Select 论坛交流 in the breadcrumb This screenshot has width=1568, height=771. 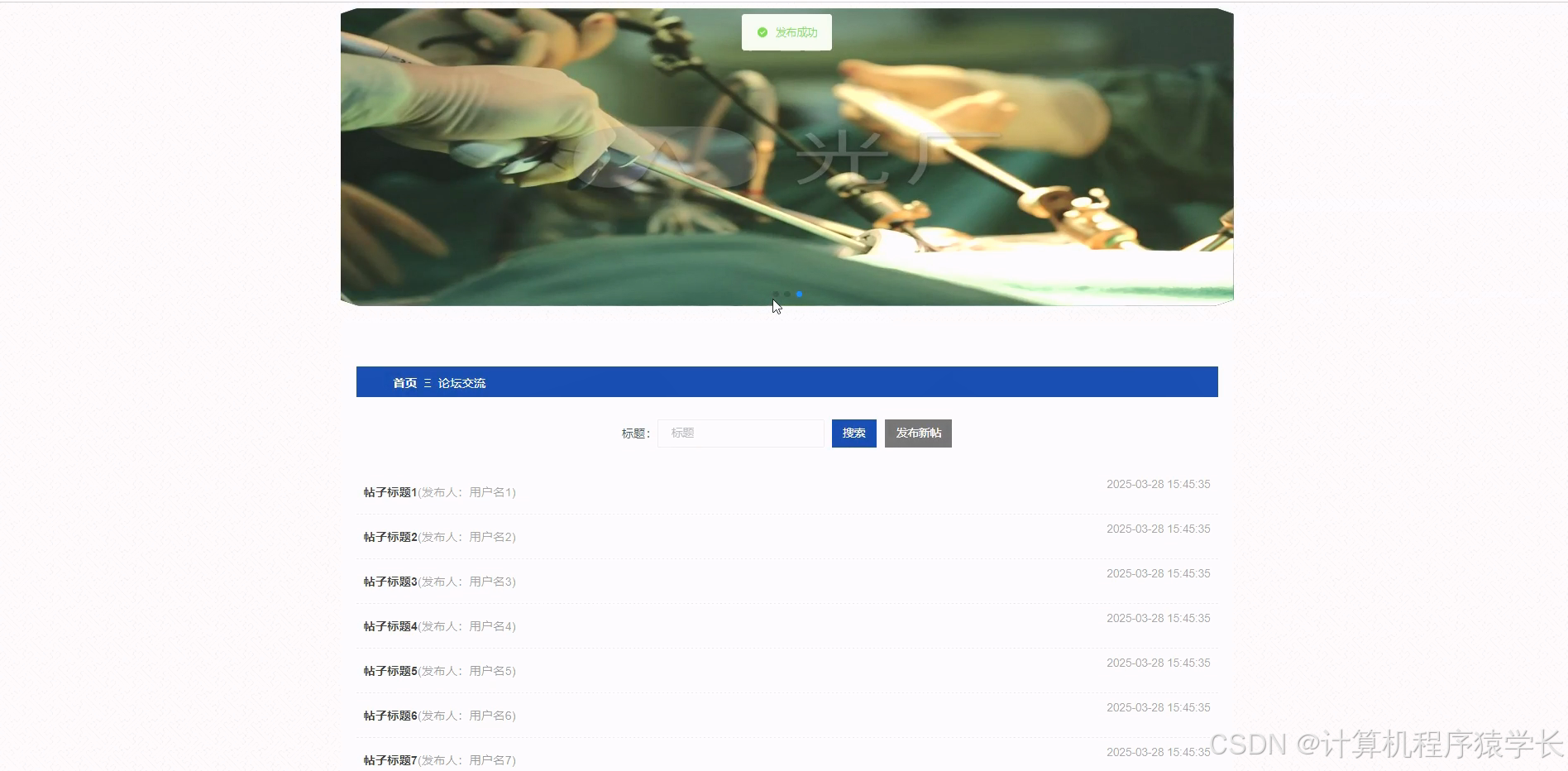pyautogui.click(x=461, y=383)
